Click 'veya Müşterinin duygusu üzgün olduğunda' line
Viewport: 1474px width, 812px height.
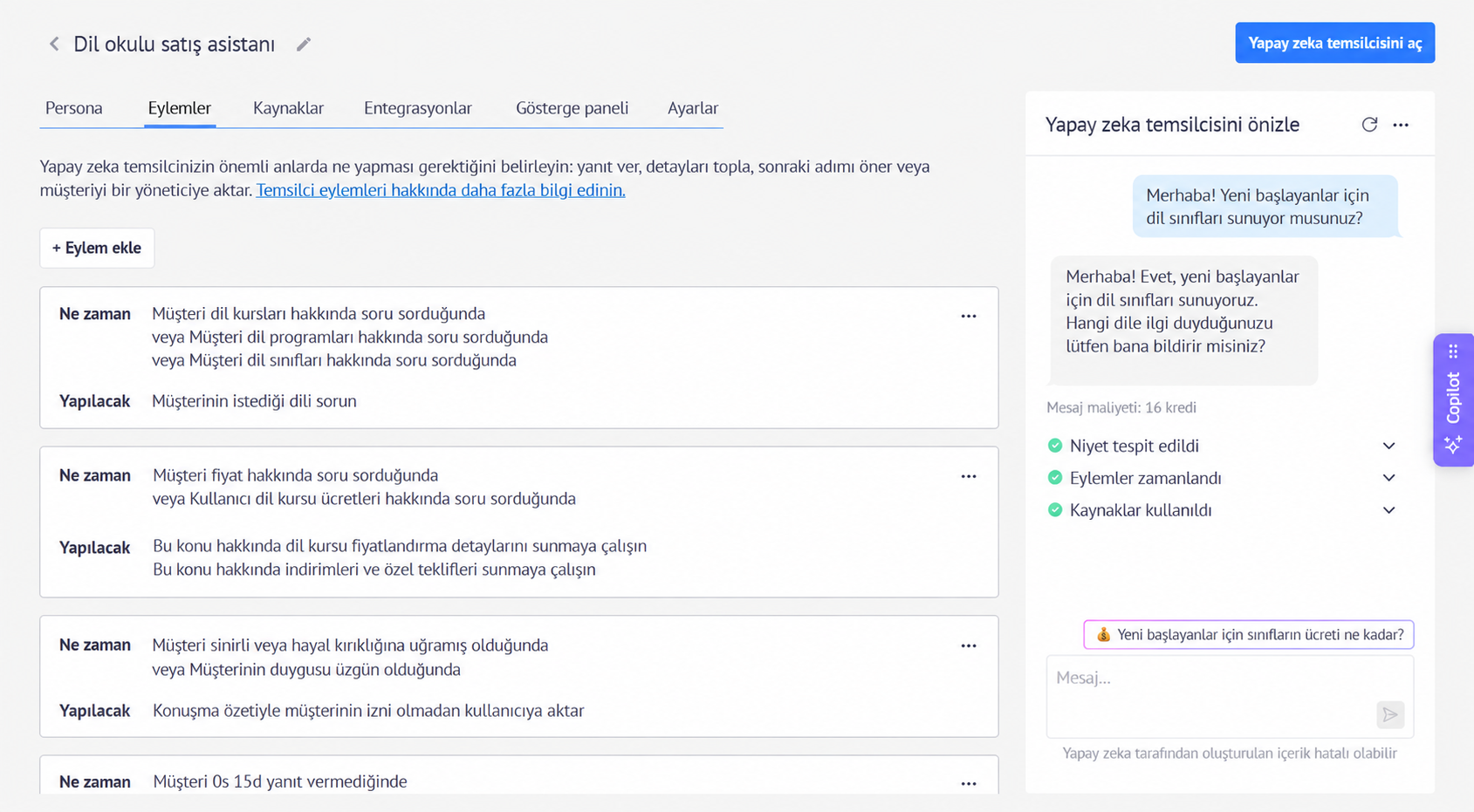pyautogui.click(x=306, y=670)
